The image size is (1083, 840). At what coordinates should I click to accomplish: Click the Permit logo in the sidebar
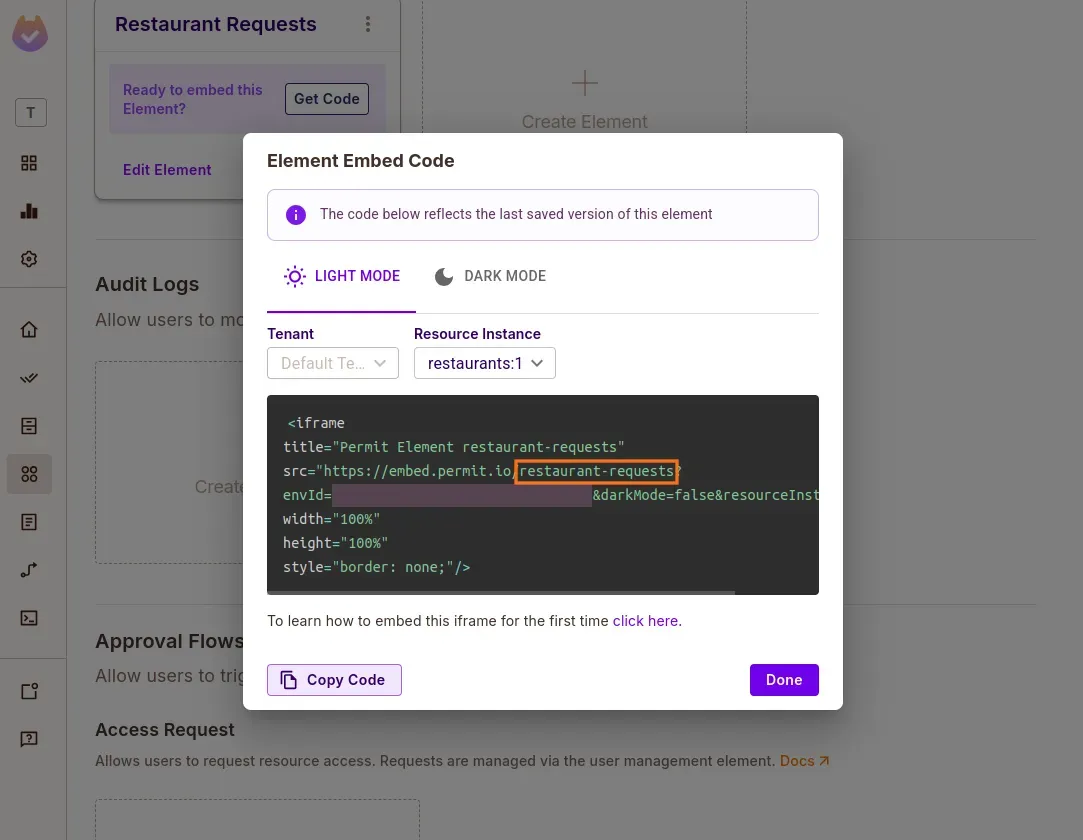tap(30, 33)
